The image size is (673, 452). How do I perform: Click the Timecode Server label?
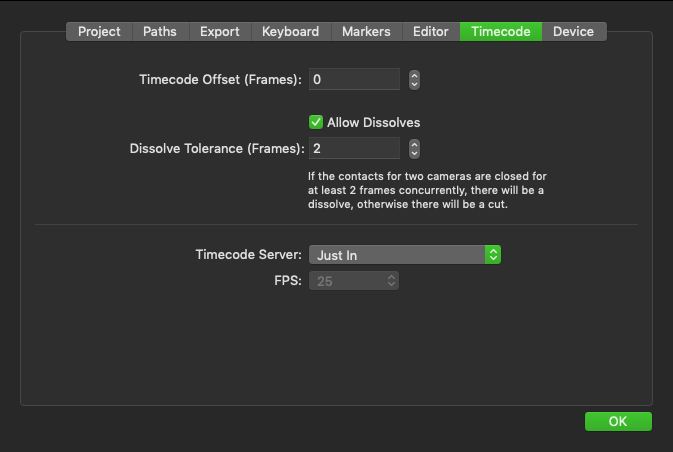click(x=249, y=255)
